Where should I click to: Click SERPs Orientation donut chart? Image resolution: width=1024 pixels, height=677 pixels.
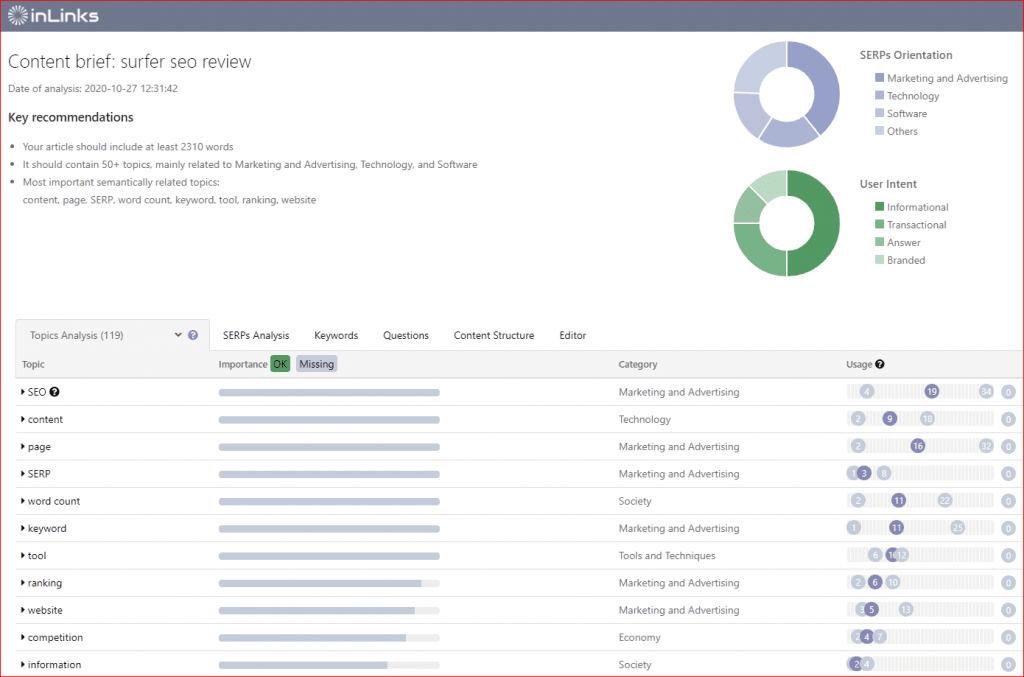[x=786, y=94]
